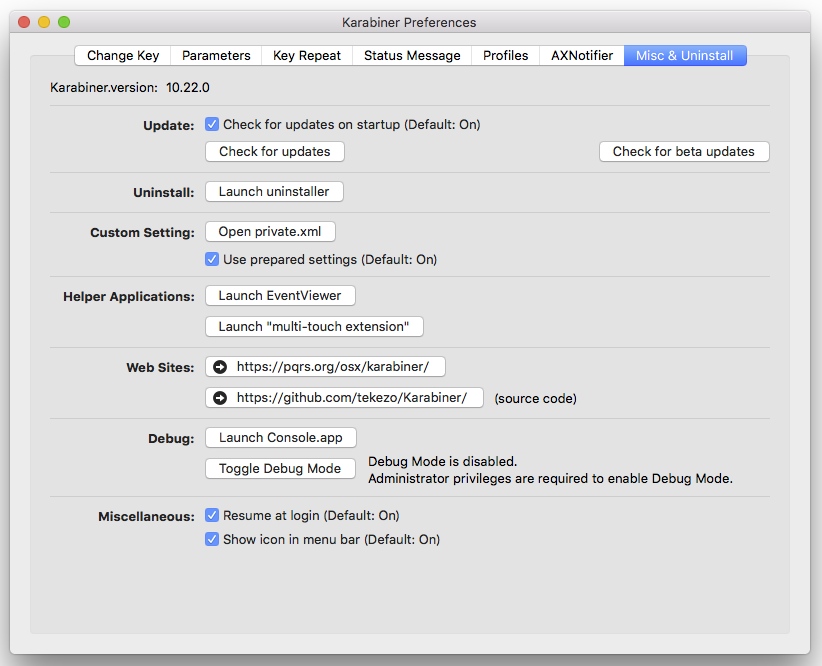Click the Toggle Debug Mode button
822x666 pixels.
tap(280, 469)
